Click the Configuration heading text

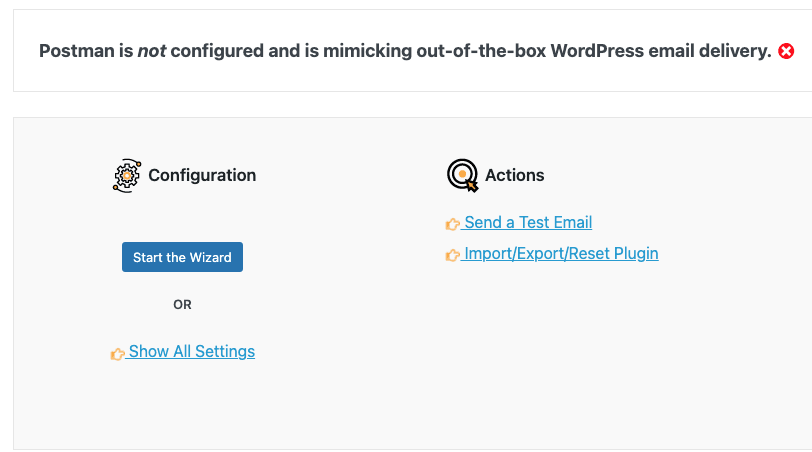point(202,175)
